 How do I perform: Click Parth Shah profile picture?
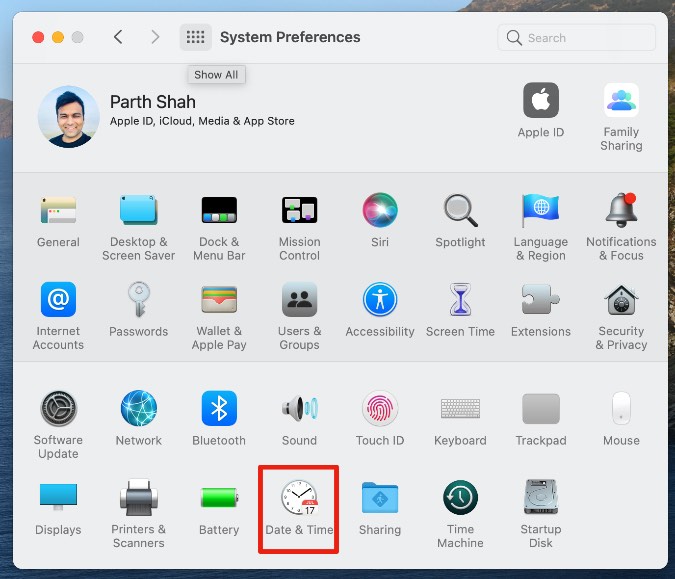click(x=69, y=117)
